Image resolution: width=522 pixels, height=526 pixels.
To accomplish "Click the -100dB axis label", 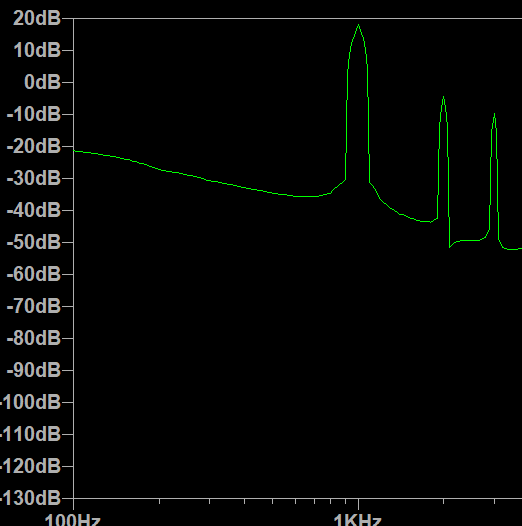I will pos(31,402).
